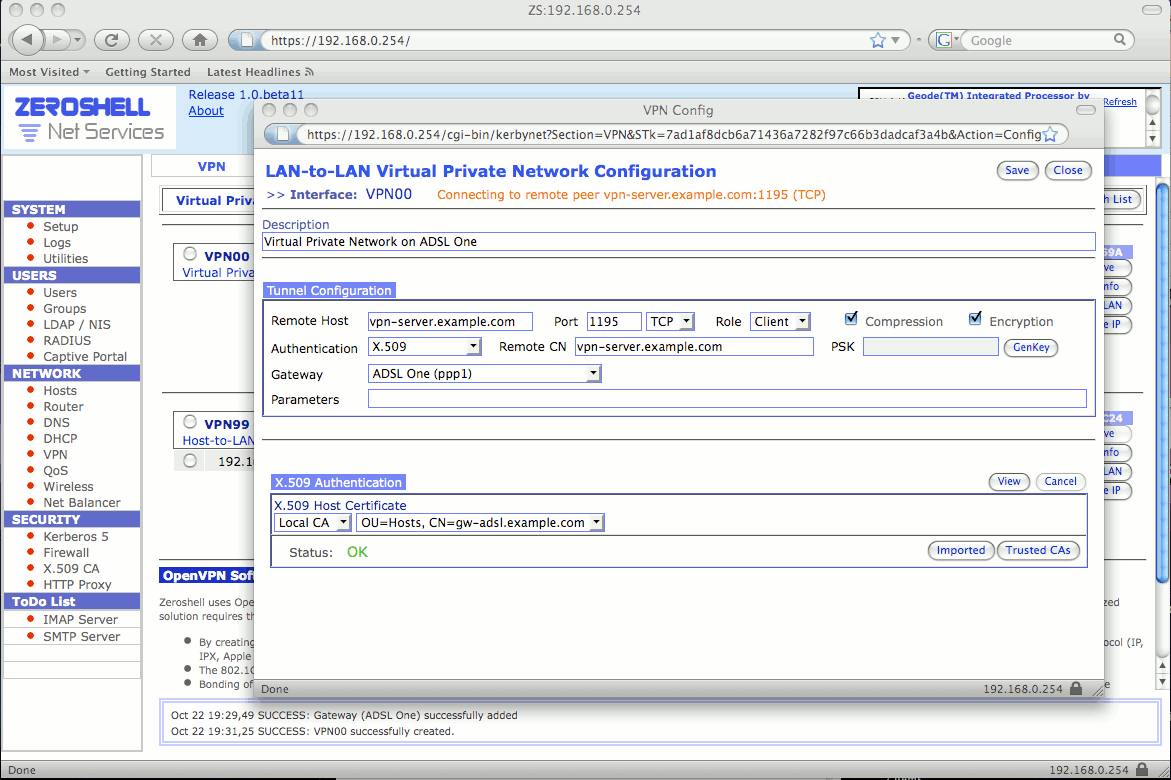Open HTTP Proxy in sidebar
Image resolution: width=1171 pixels, height=780 pixels.
[77, 584]
